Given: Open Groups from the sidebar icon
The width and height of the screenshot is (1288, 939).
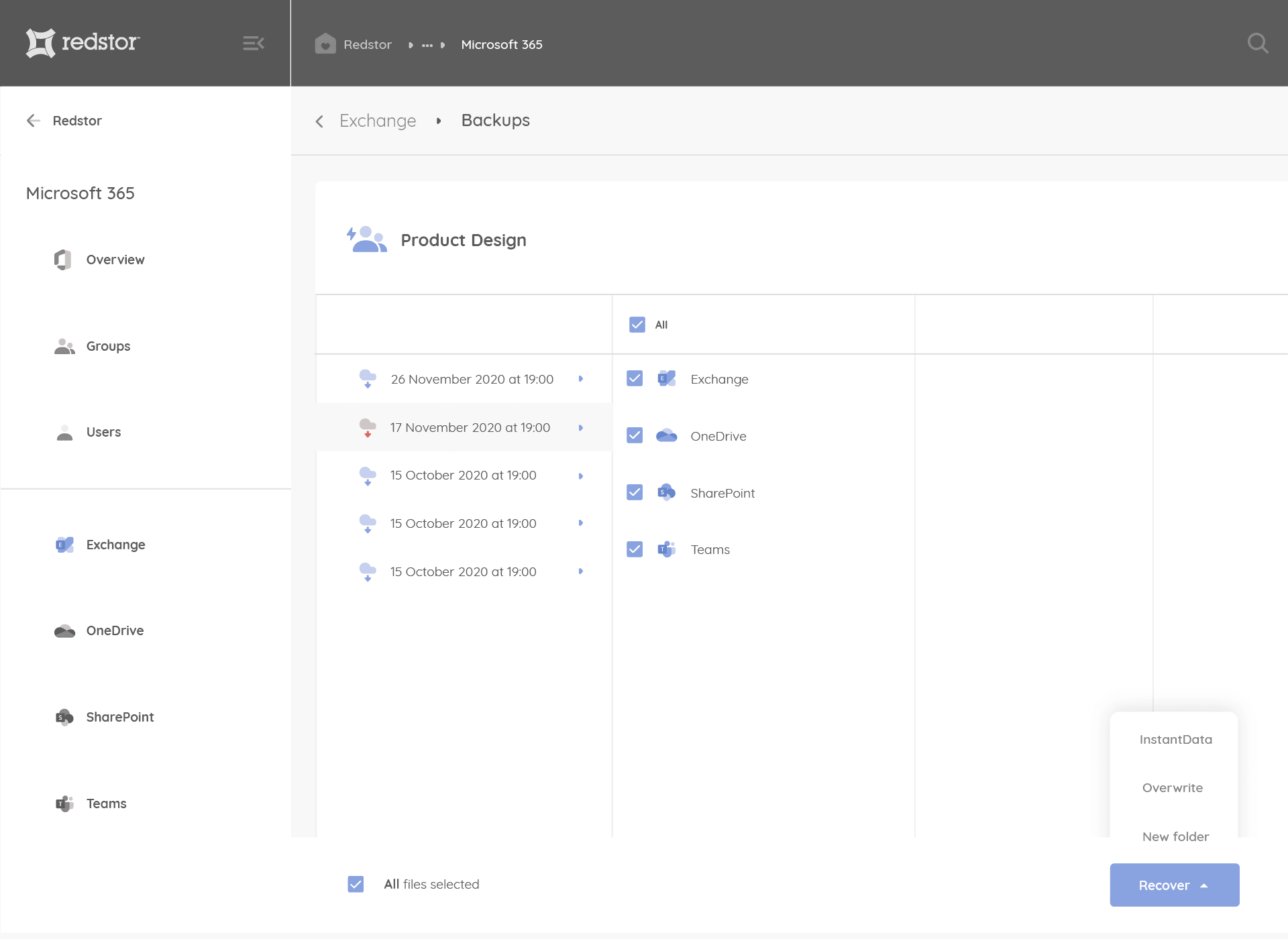Looking at the screenshot, I should (64, 346).
